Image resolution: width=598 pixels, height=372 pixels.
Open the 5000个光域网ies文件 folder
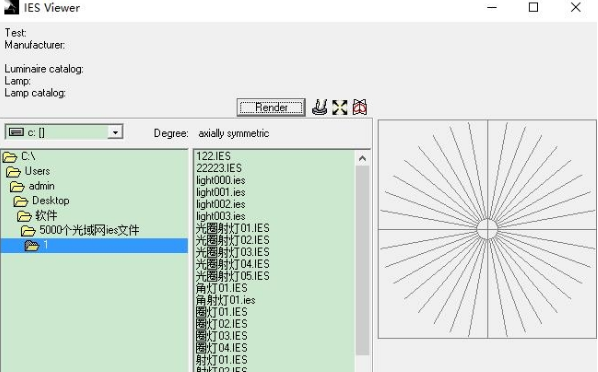(80, 230)
